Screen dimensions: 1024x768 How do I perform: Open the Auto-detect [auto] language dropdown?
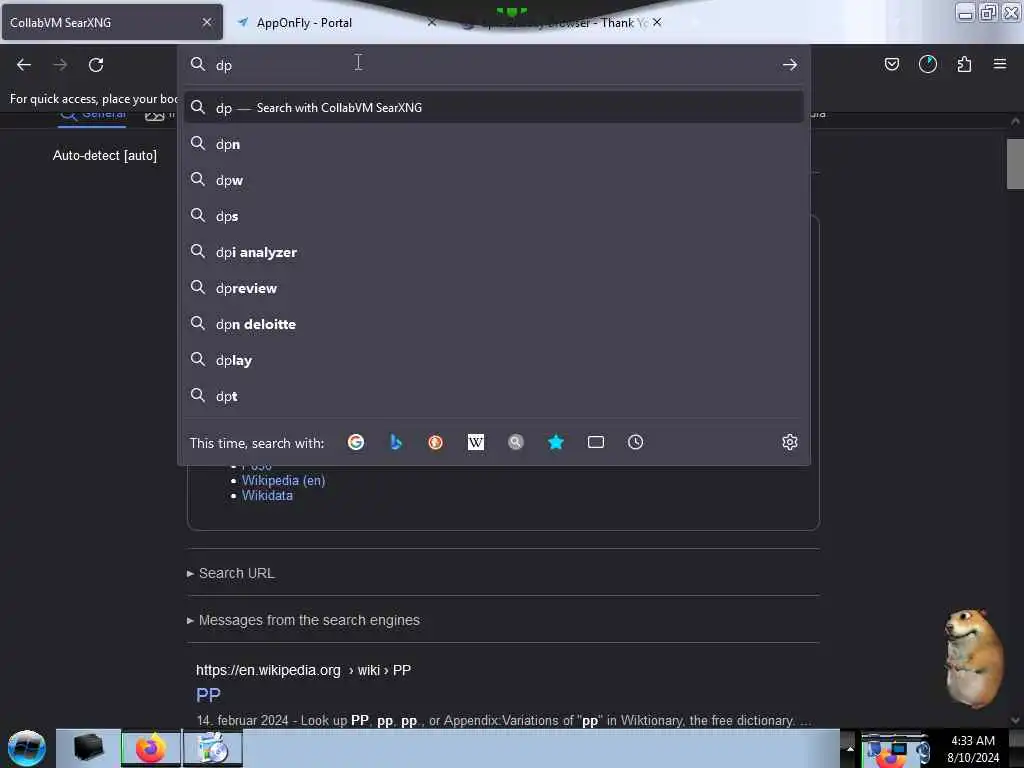(104, 155)
